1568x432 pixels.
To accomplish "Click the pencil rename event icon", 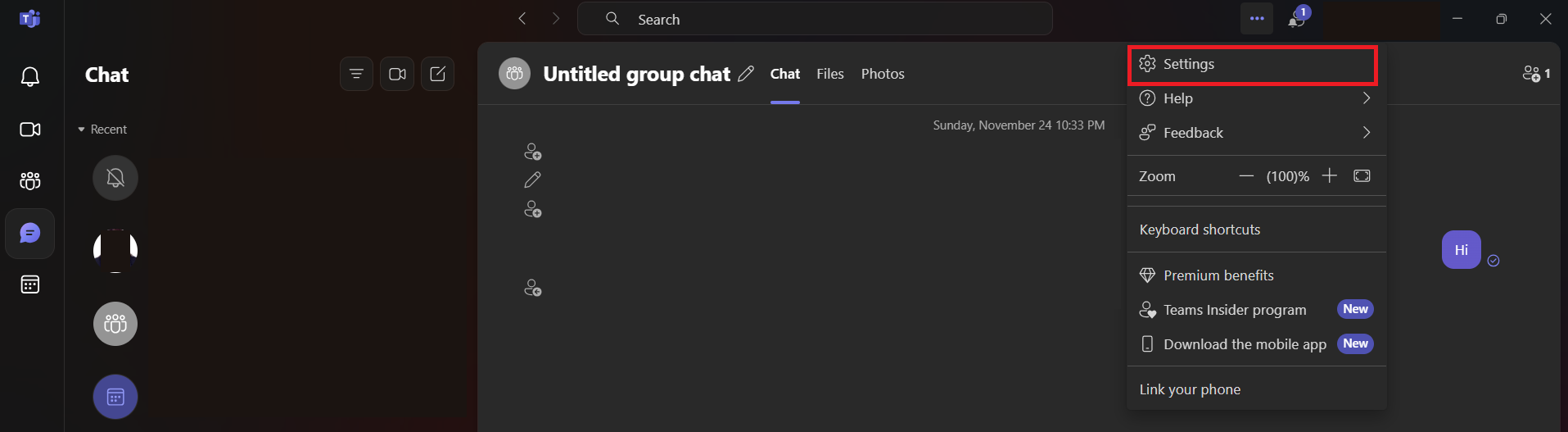I will pyautogui.click(x=533, y=180).
